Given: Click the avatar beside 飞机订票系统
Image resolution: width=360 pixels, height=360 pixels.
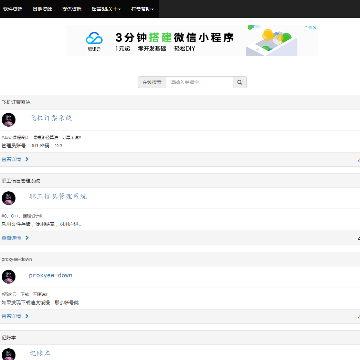Looking at the screenshot, I should [x=9, y=120].
